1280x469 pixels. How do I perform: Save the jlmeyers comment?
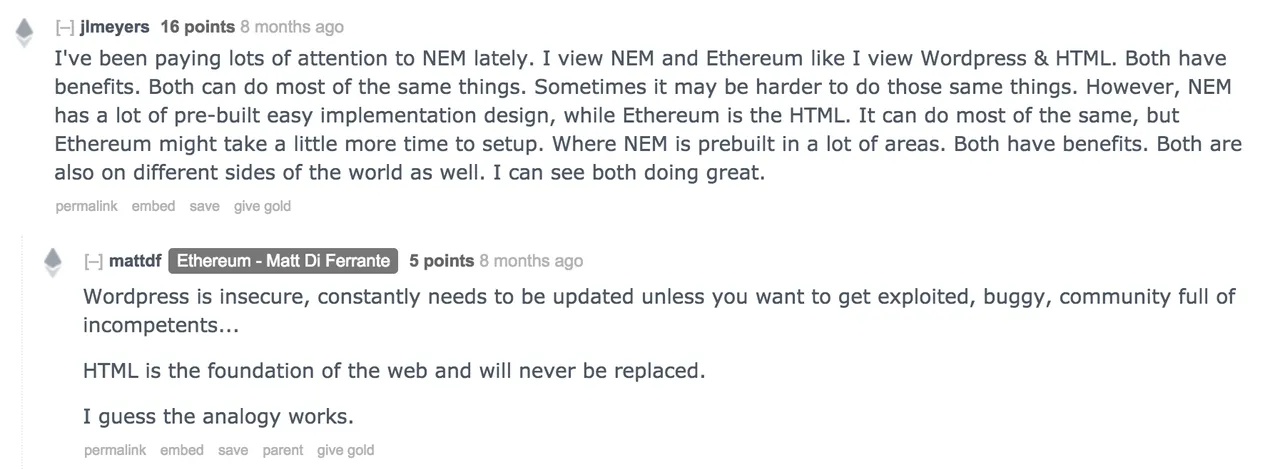(204, 206)
